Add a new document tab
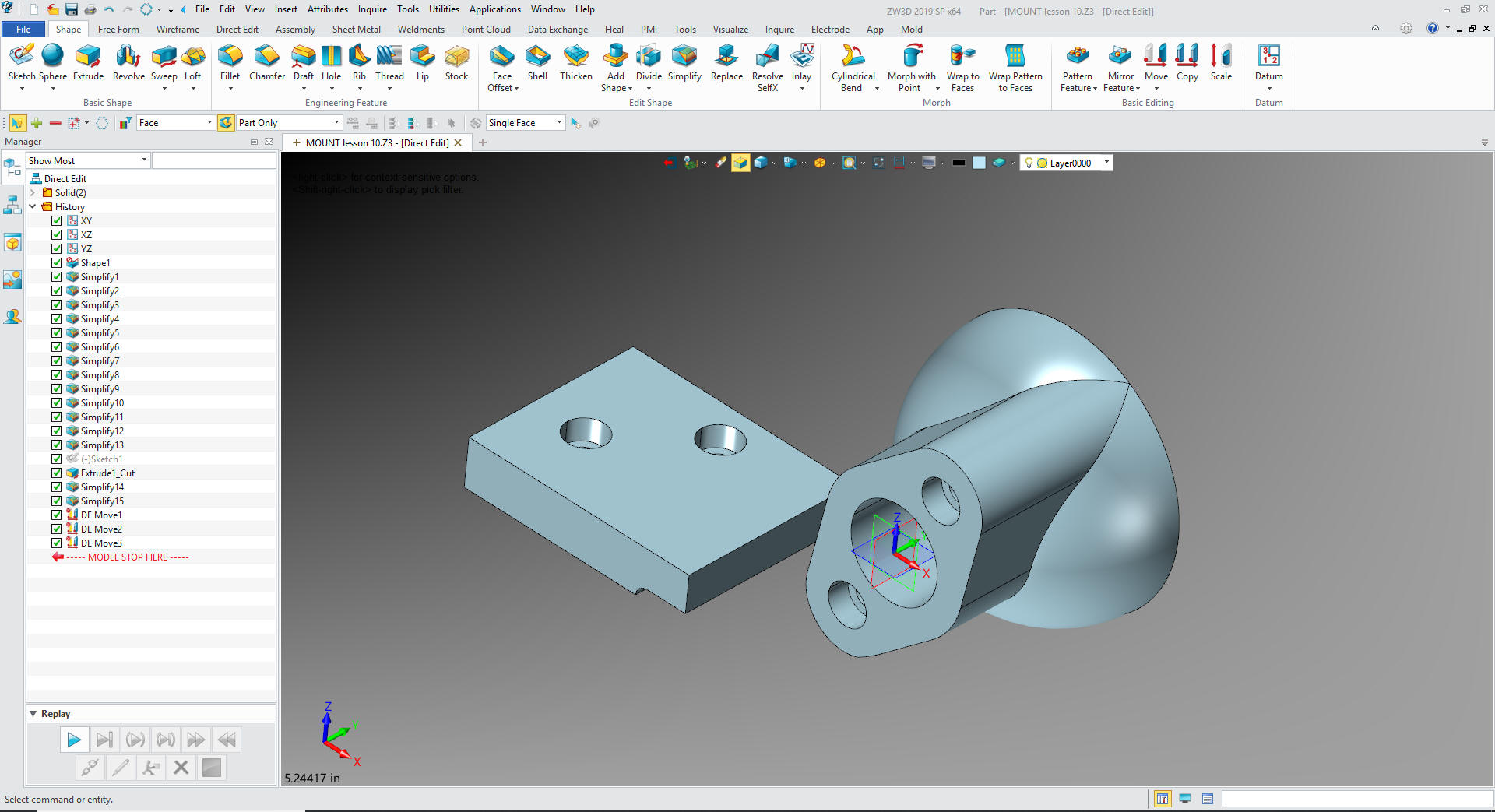Screen dimensions: 1495x812 (x=483, y=142)
